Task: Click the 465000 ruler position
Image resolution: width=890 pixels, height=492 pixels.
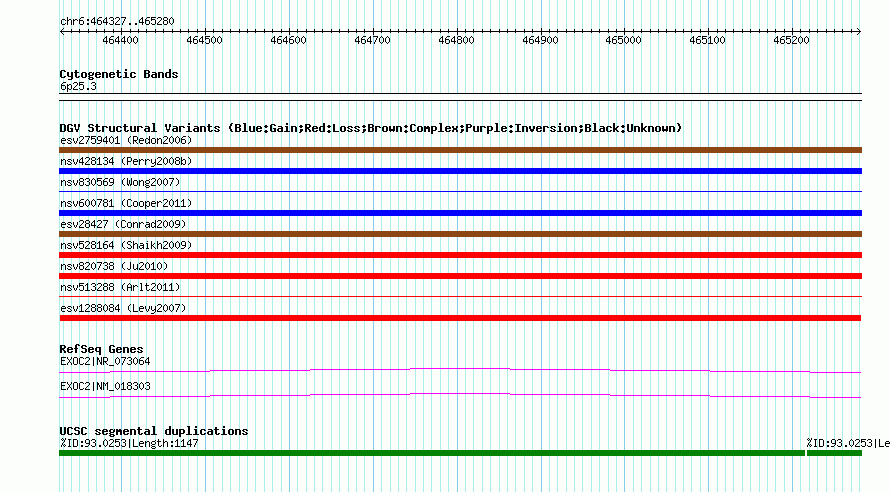Action: pyautogui.click(x=623, y=40)
